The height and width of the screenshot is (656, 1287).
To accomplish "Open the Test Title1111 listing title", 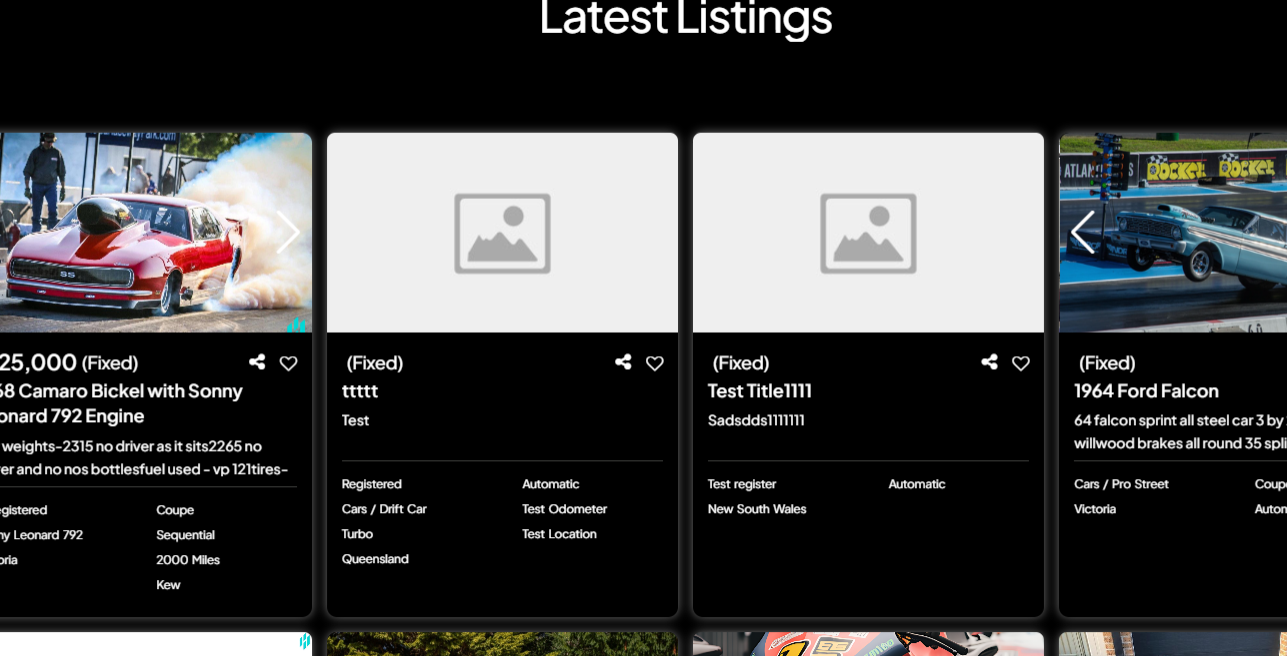I will point(759,391).
